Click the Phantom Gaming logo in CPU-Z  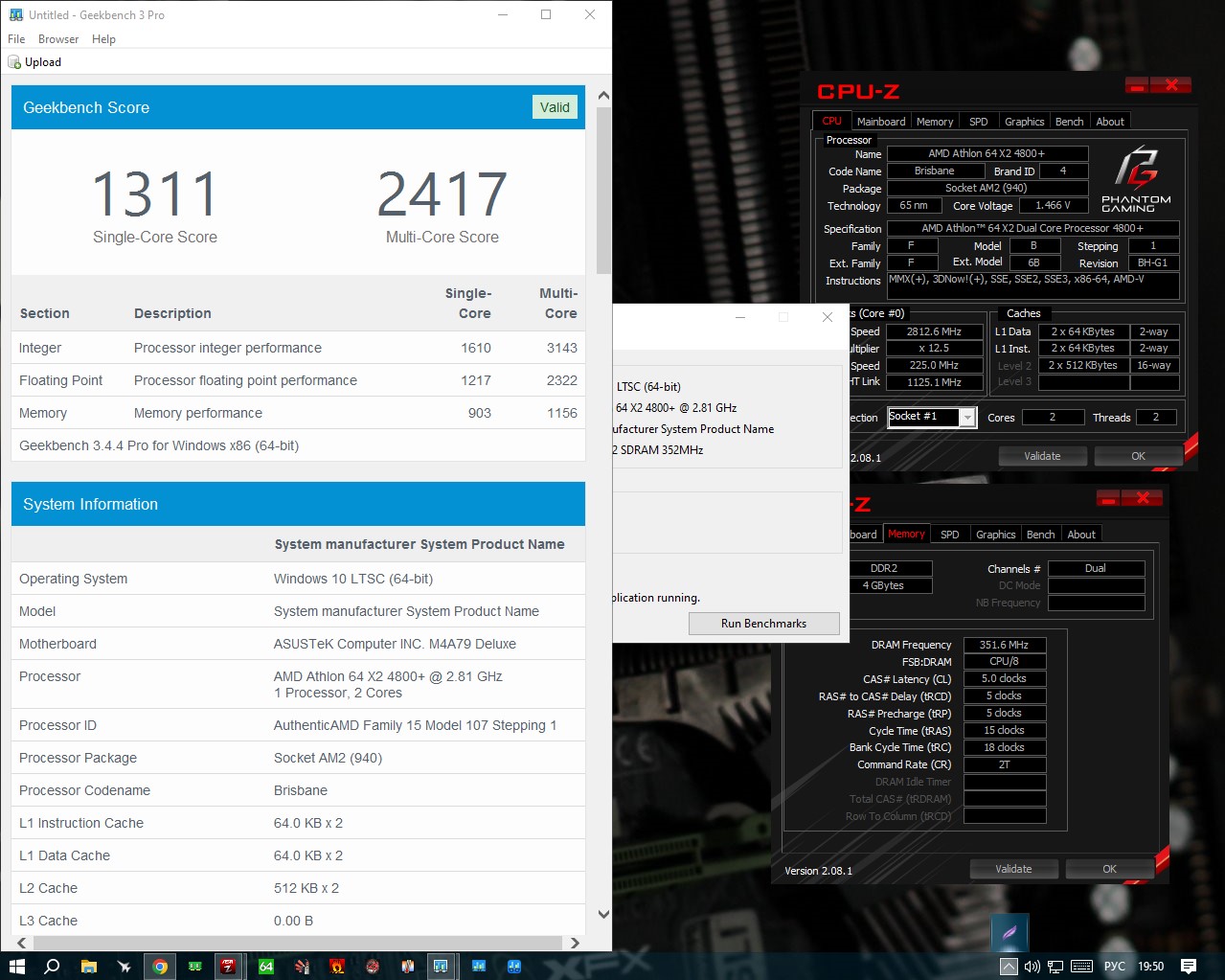[x=1136, y=179]
